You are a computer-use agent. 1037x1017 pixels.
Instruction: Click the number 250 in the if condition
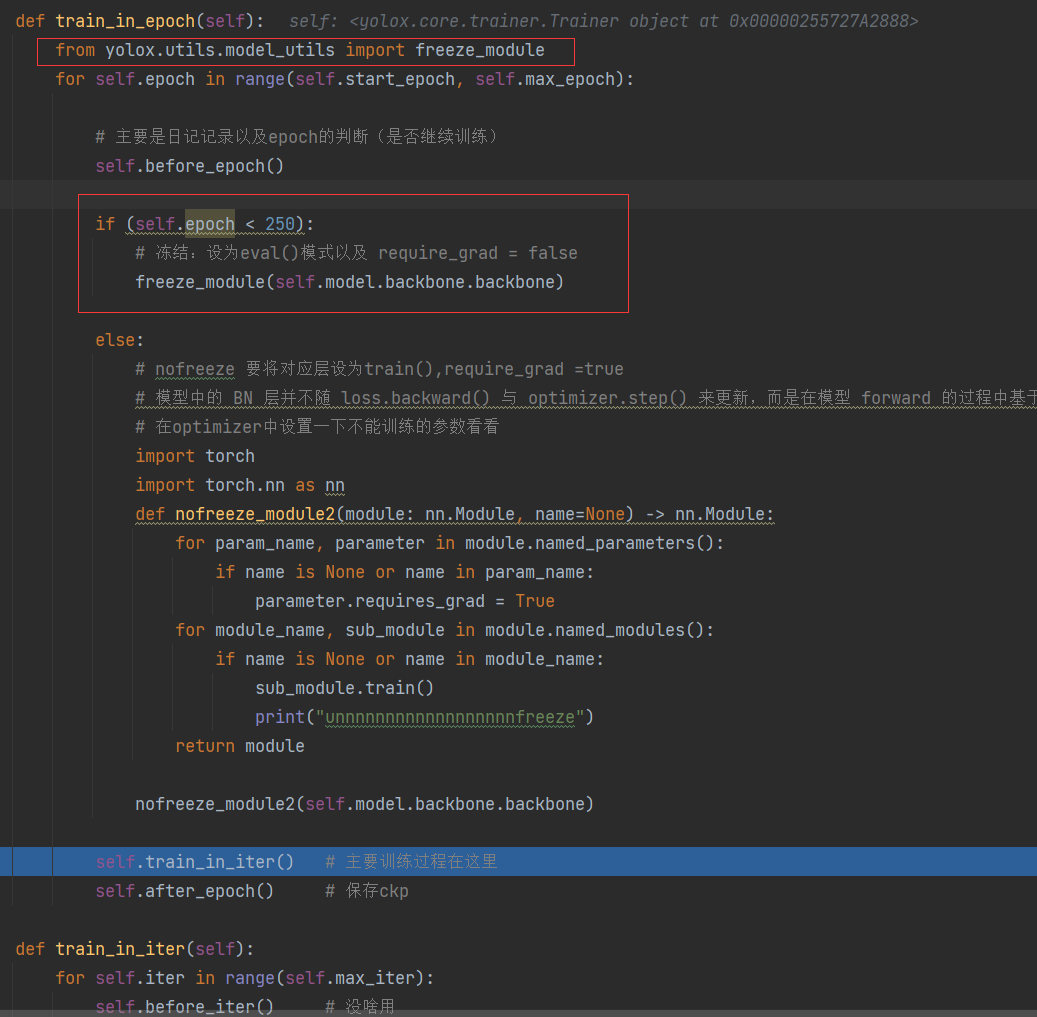280,223
